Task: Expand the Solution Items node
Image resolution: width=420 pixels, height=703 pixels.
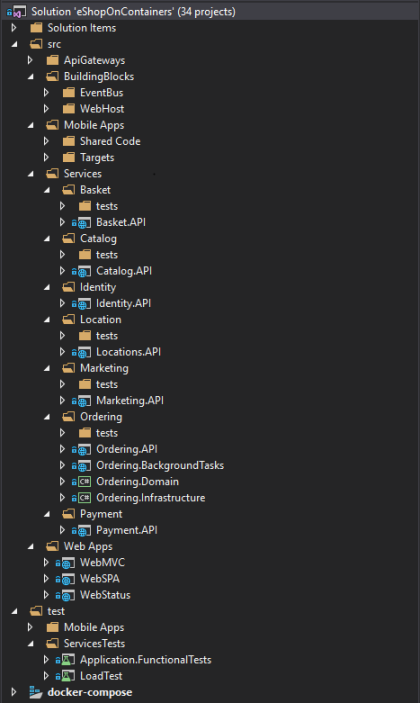Action: click(14, 28)
